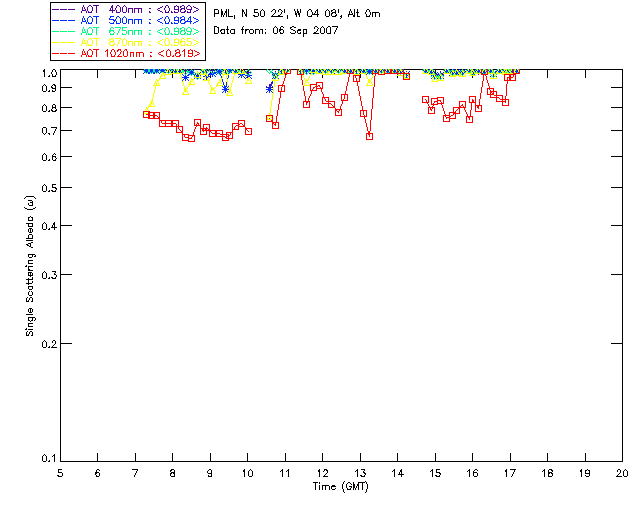This screenshot has width=640, height=512.
Task: Click the 0.7 y-axis tick label
Action: 49,131
